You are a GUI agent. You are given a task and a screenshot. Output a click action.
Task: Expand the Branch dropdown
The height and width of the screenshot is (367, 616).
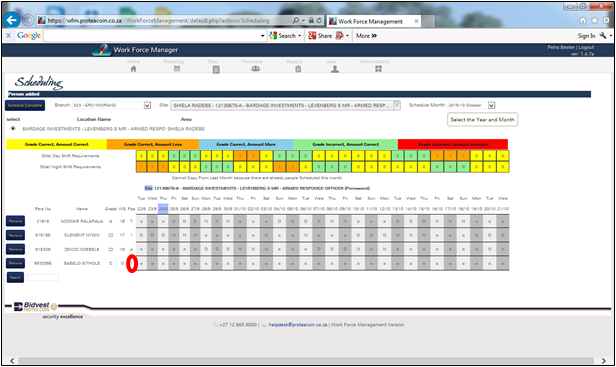click(x=147, y=105)
